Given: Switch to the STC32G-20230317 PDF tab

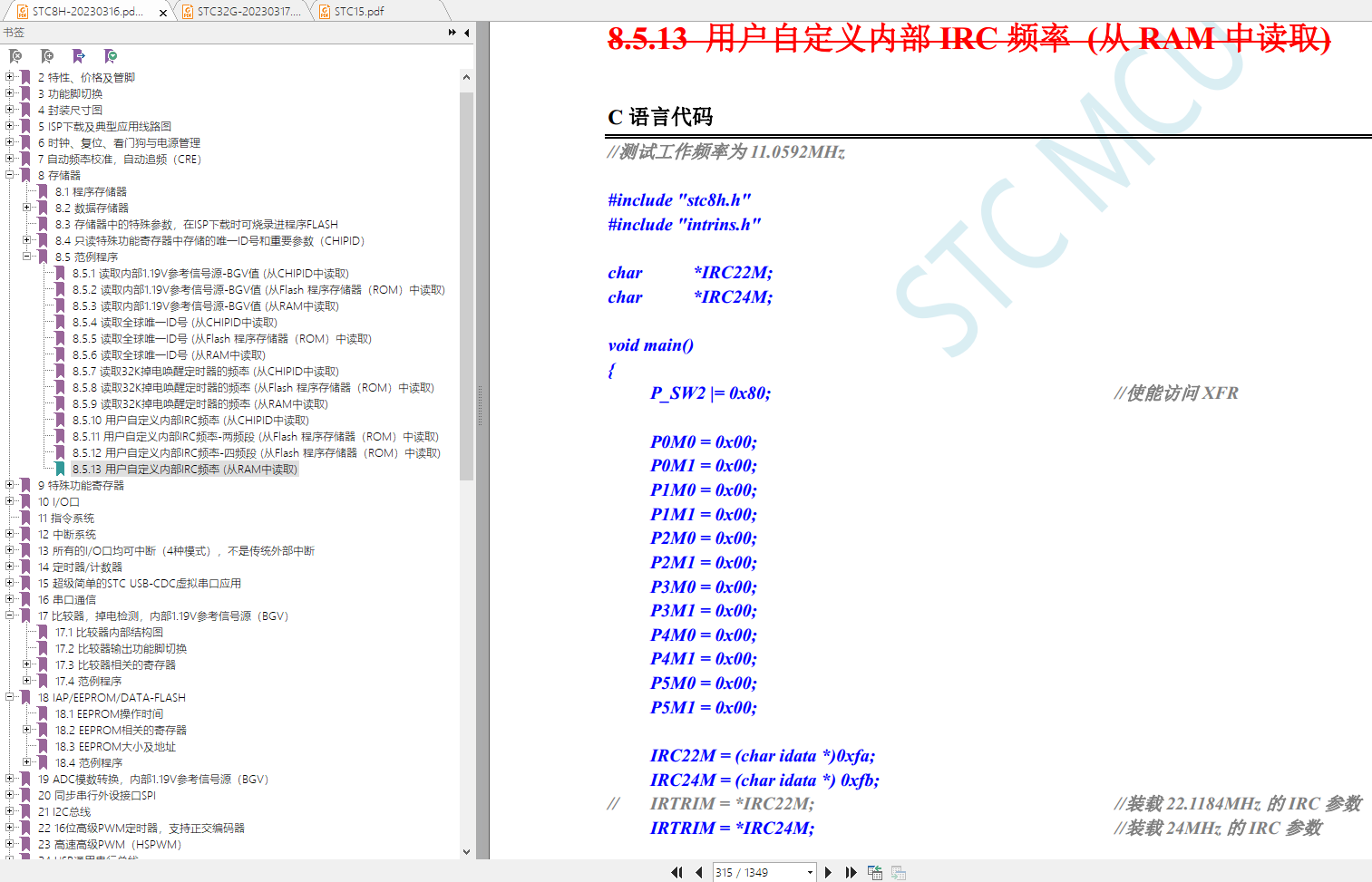Looking at the screenshot, I should tap(241, 12).
